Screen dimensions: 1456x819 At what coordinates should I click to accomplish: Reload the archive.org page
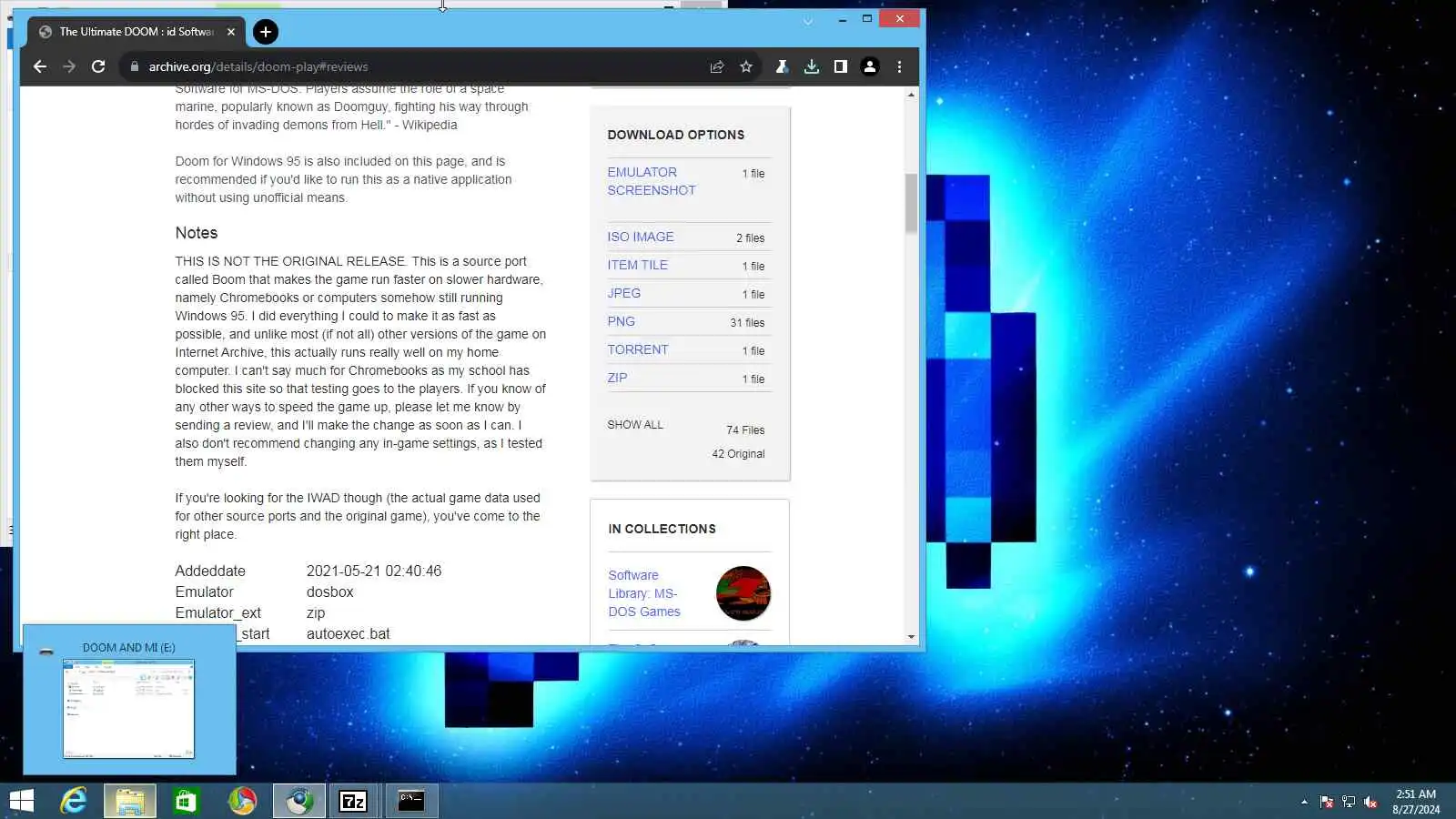pos(98,66)
